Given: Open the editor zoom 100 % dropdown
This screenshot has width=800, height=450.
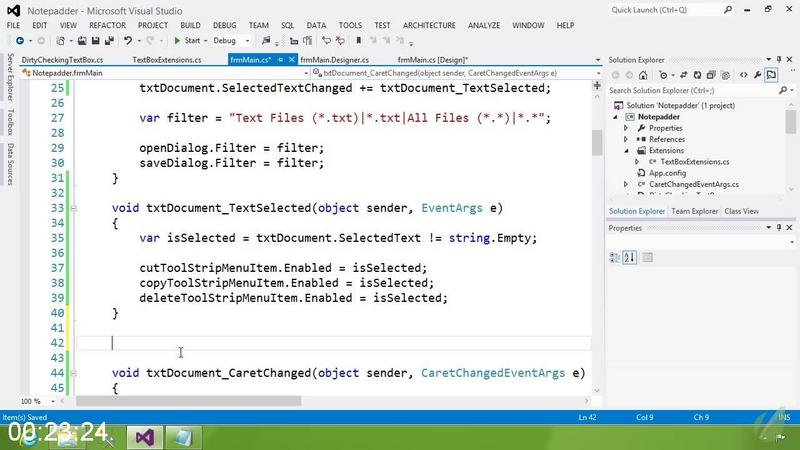Looking at the screenshot, I should coord(53,402).
